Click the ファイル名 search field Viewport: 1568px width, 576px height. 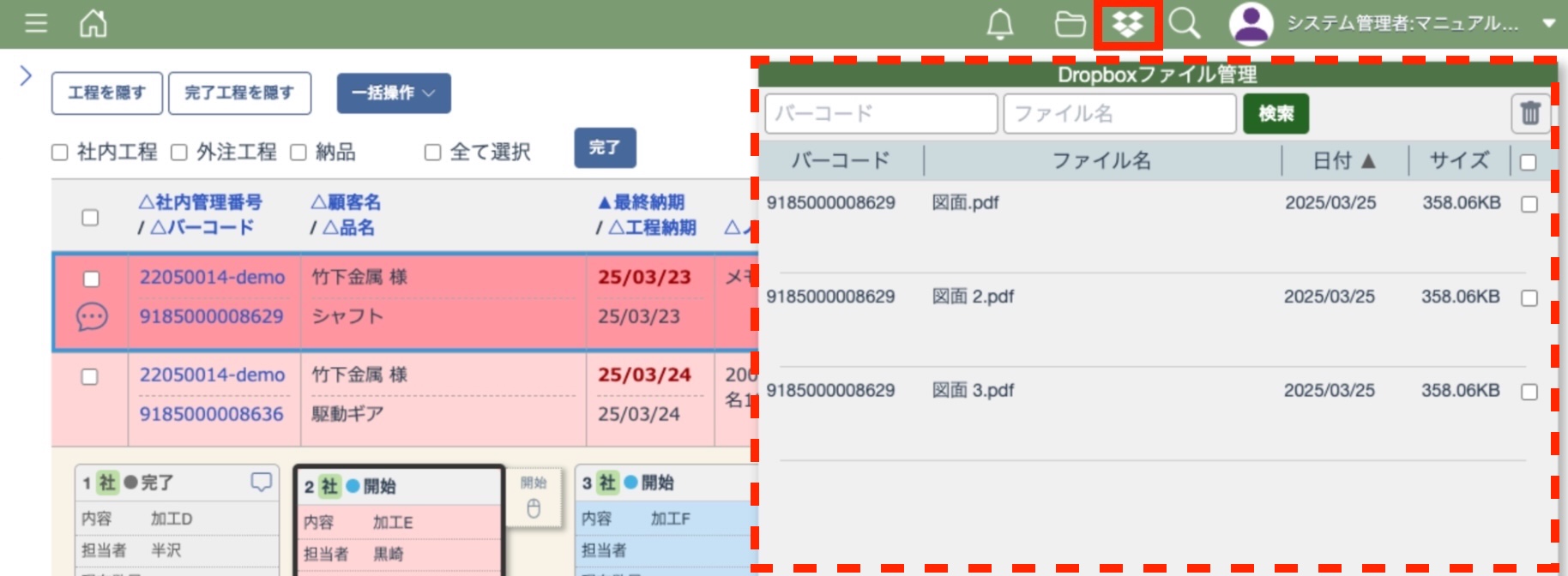[x=1119, y=113]
